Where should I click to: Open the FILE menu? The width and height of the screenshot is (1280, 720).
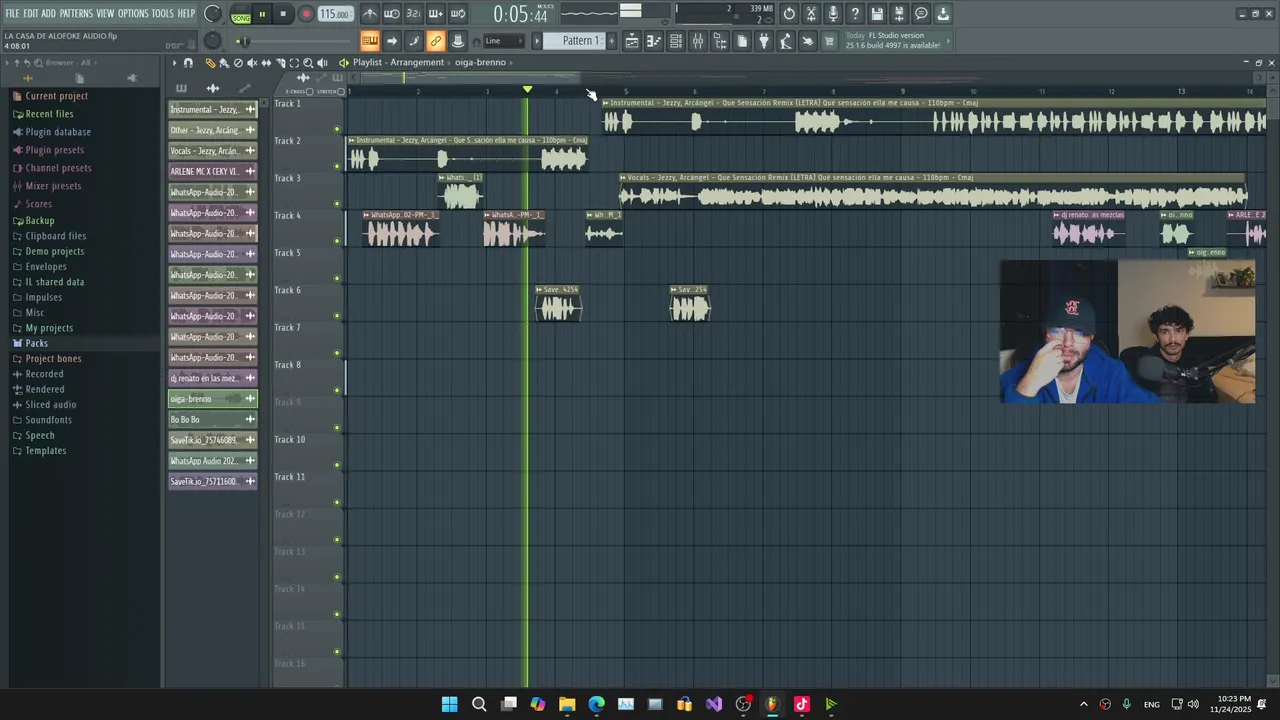click(x=13, y=14)
